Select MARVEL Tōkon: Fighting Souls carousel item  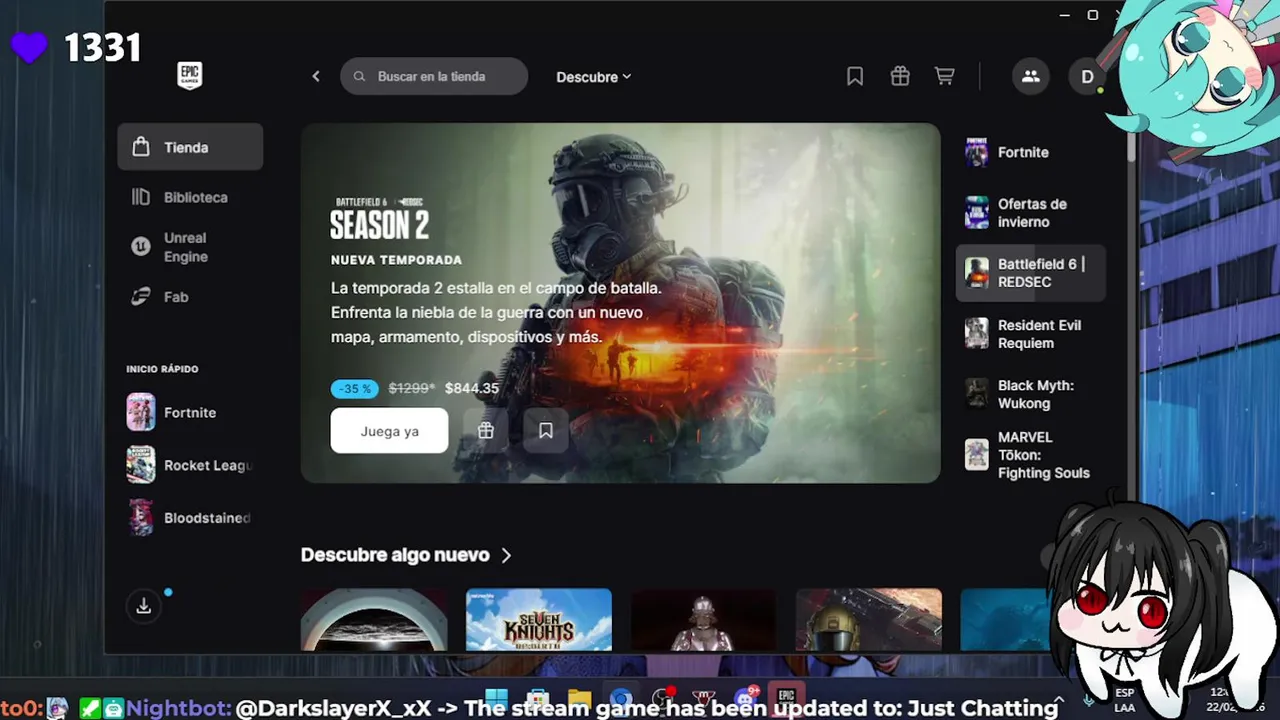1030,455
